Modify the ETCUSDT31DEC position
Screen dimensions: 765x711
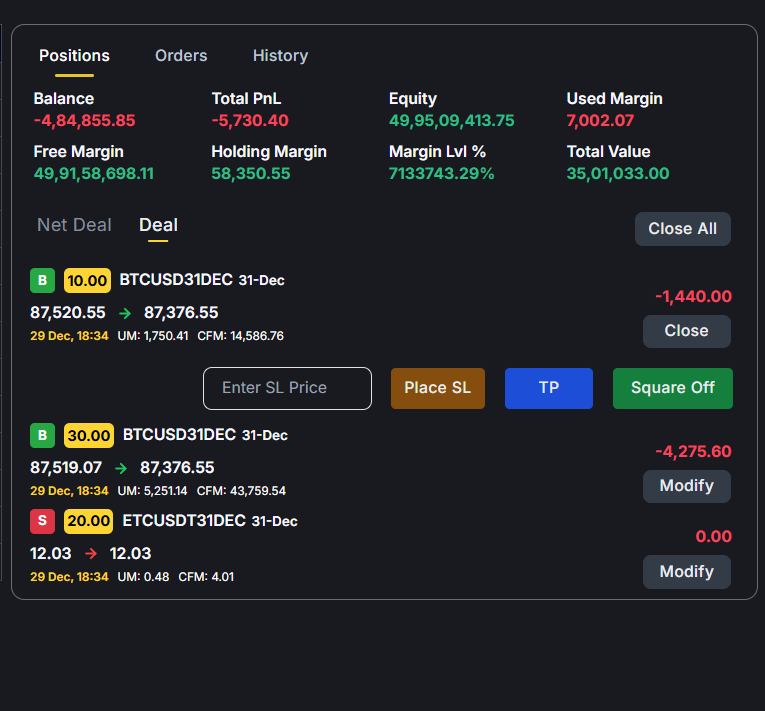pyautogui.click(x=686, y=572)
